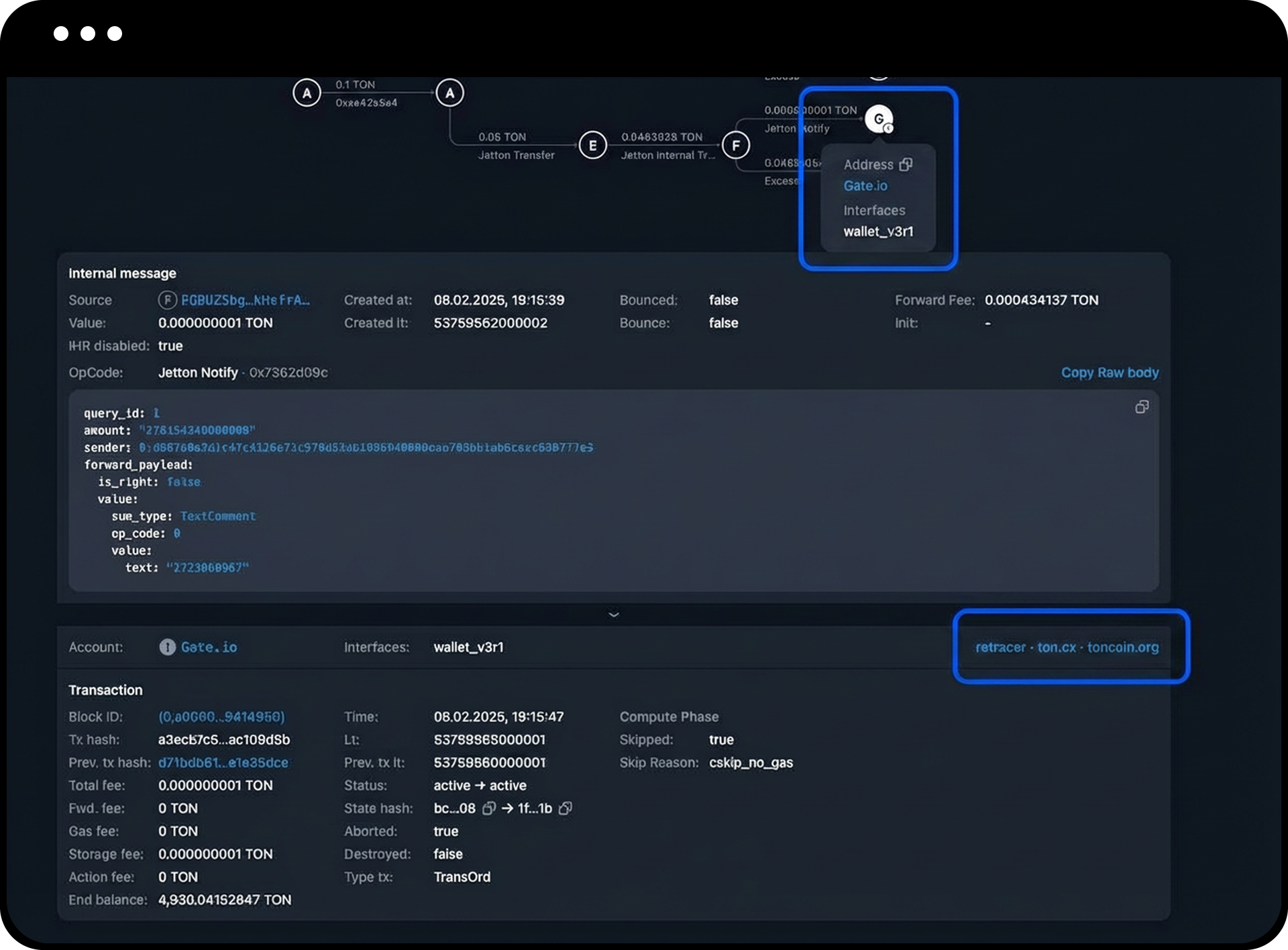Click the Gate.io account icon badge

167,647
